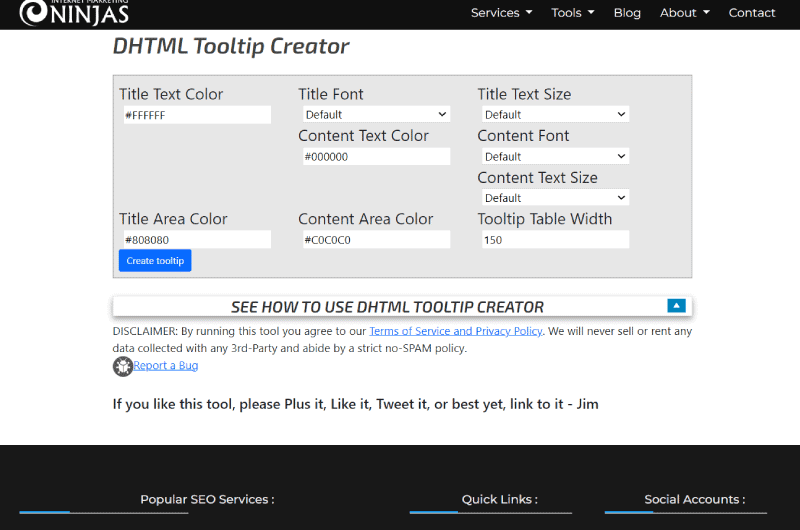This screenshot has width=800, height=530.
Task: Click the DHTML Tooltip Creator page title
Action: [231, 46]
